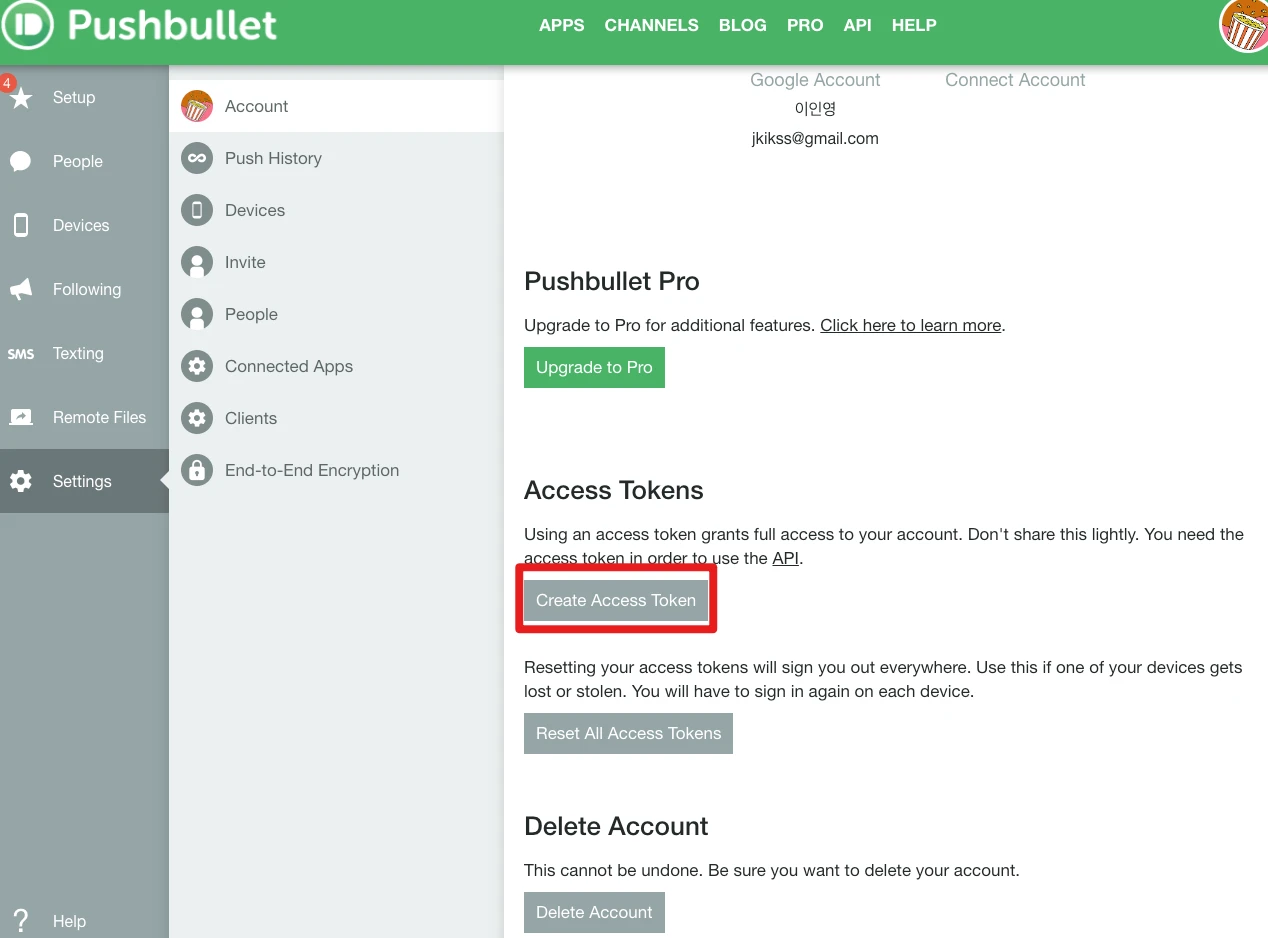Screen dimensions: 1268x938
Task: Click the Pushbullet Pro heading
Action: (612, 281)
